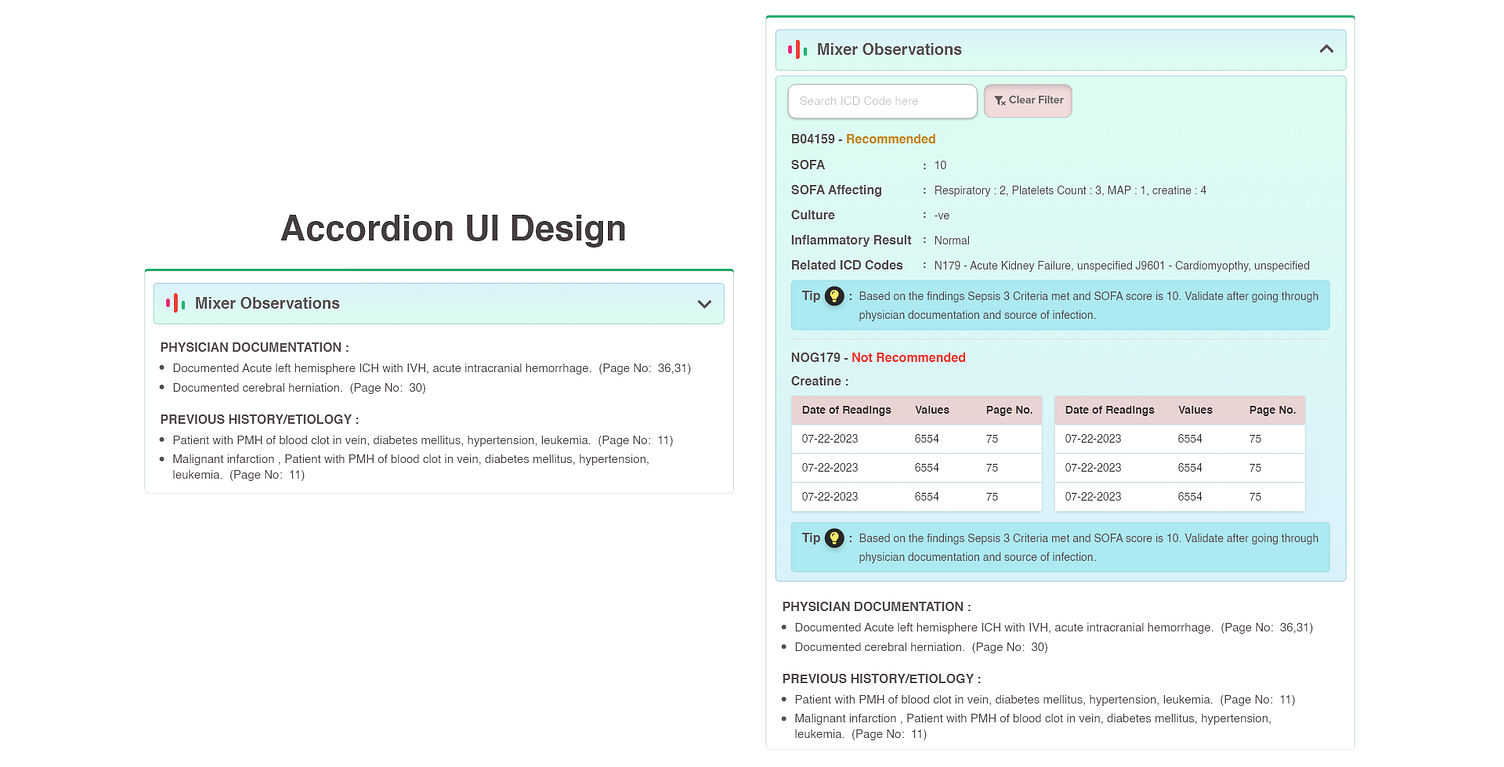Image resolution: width=1504 pixels, height=767 pixels.
Task: Click the red Not Recommended label beside NOG179
Action: tap(910, 357)
